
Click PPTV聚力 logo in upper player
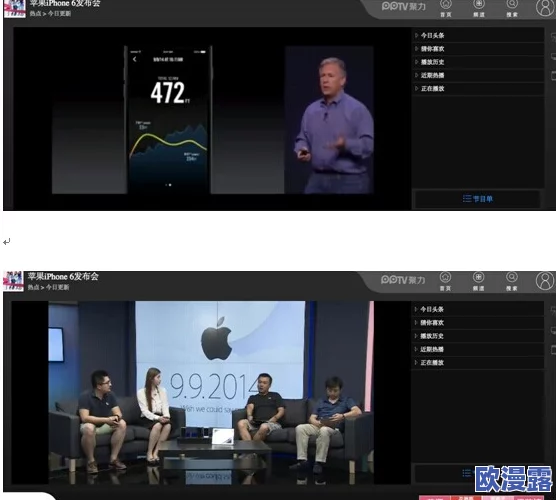[x=404, y=6]
